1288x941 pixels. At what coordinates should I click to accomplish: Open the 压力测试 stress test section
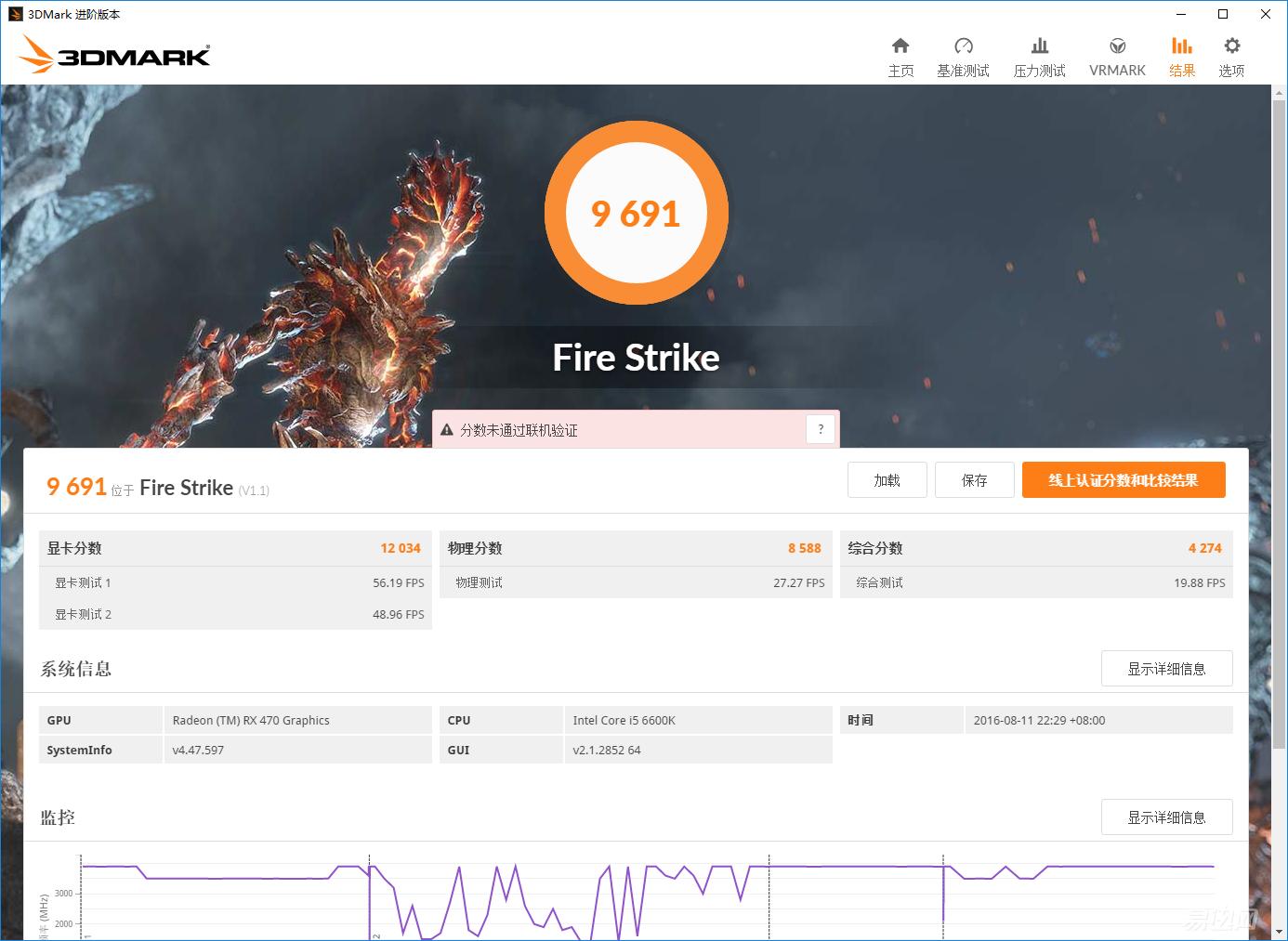[1039, 54]
